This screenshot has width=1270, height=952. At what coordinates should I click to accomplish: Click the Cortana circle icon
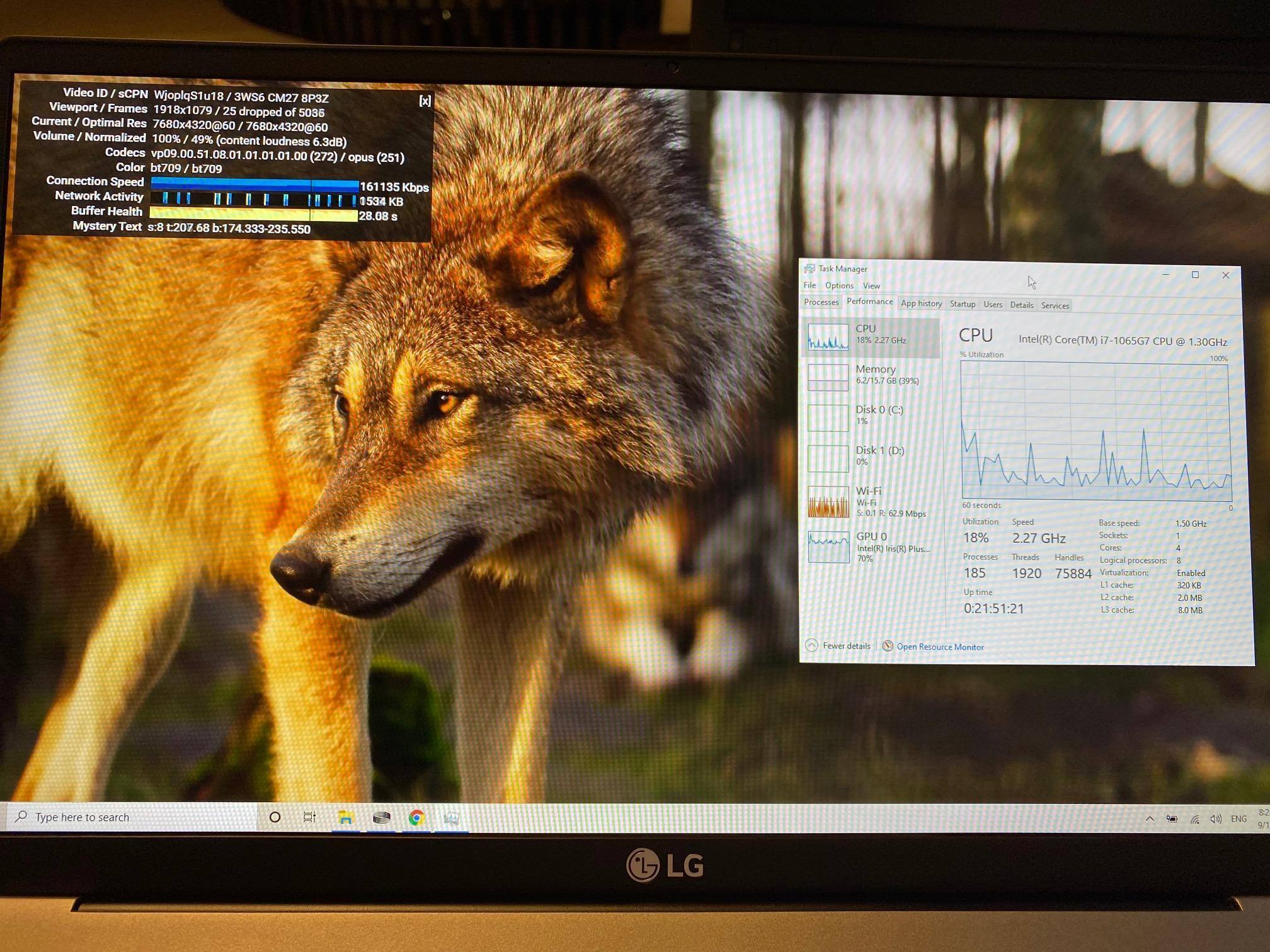[275, 817]
